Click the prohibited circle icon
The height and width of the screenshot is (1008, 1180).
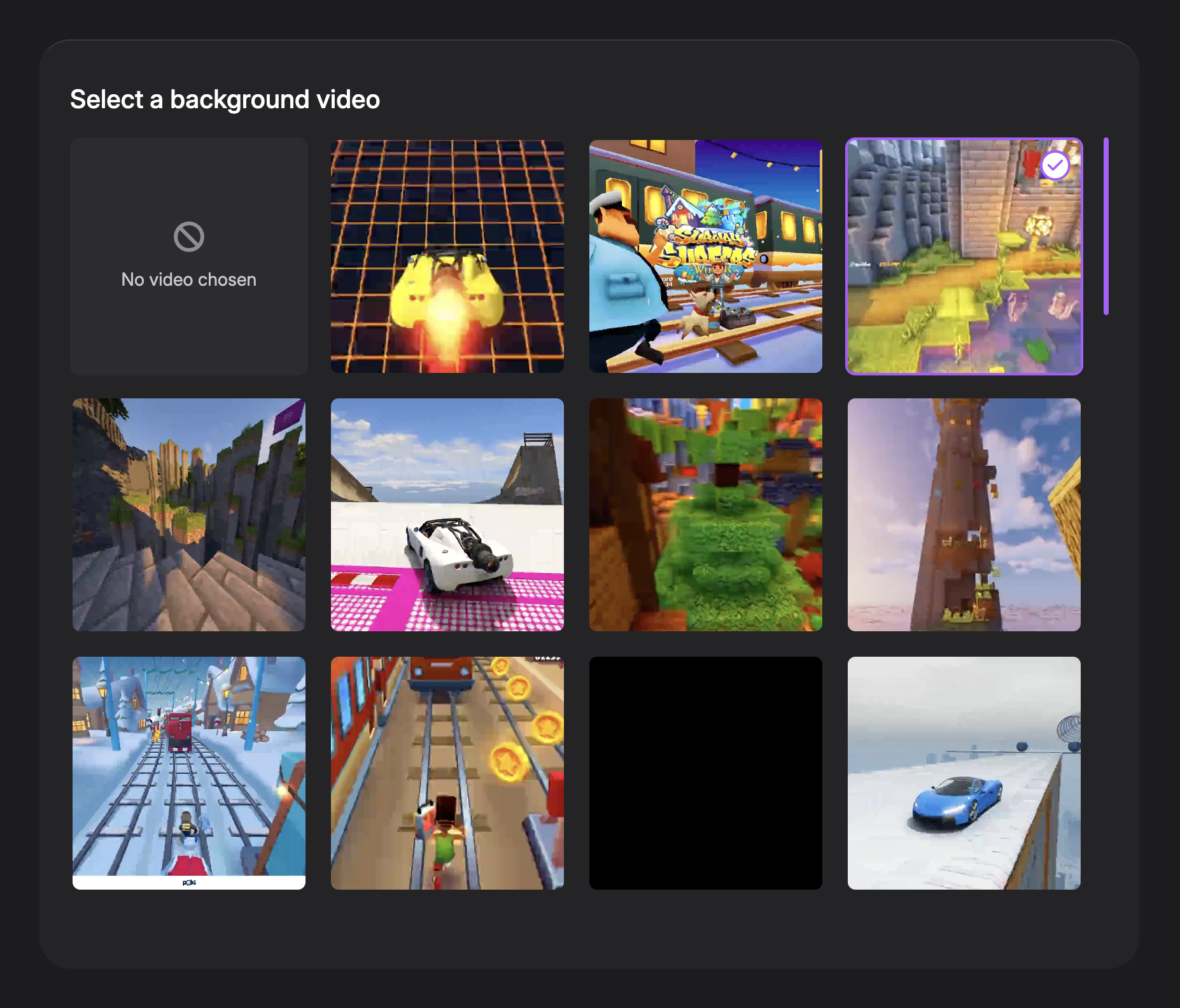point(189,237)
